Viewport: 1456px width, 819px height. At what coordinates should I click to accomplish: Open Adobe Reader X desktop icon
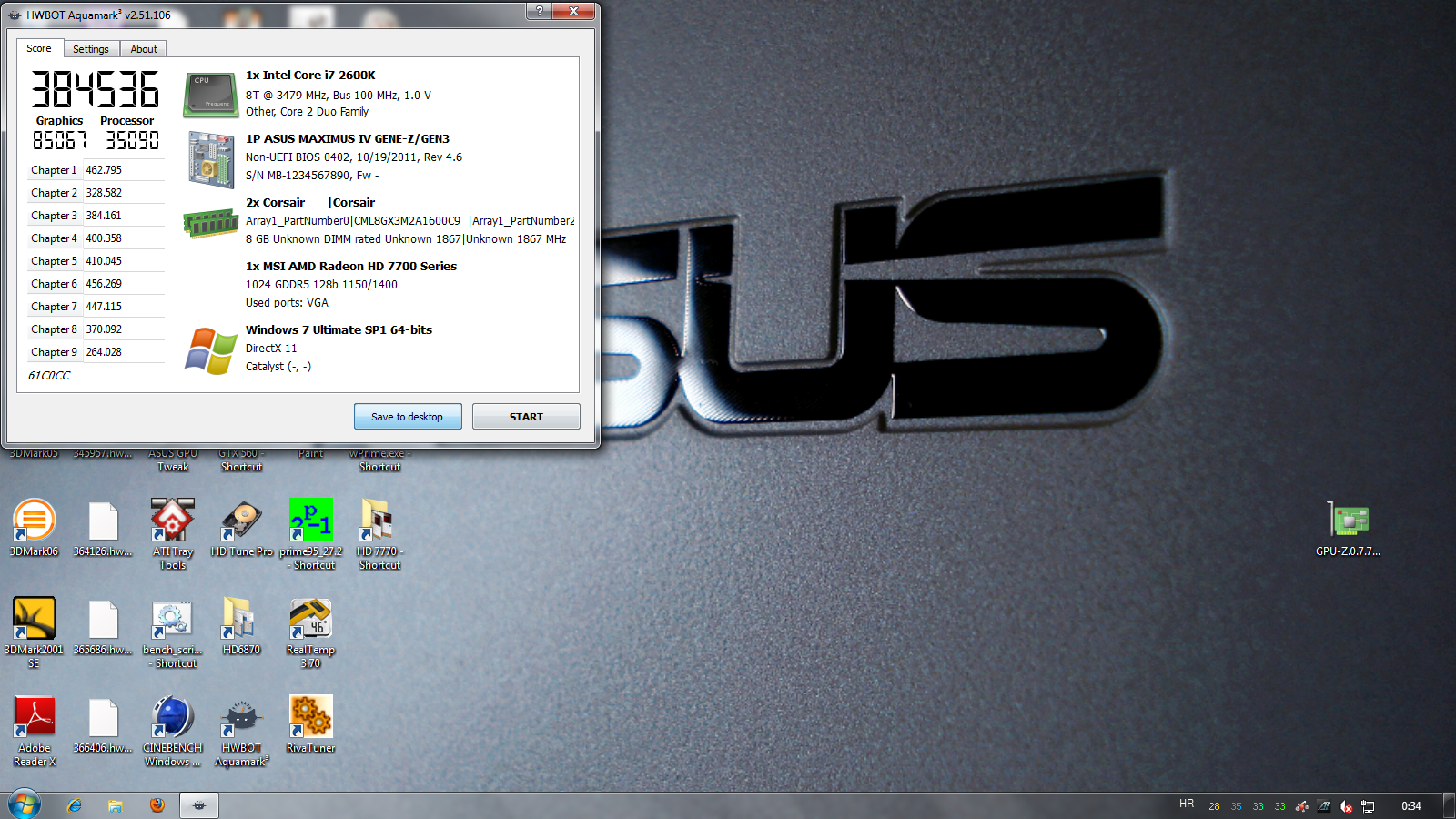[x=35, y=731]
